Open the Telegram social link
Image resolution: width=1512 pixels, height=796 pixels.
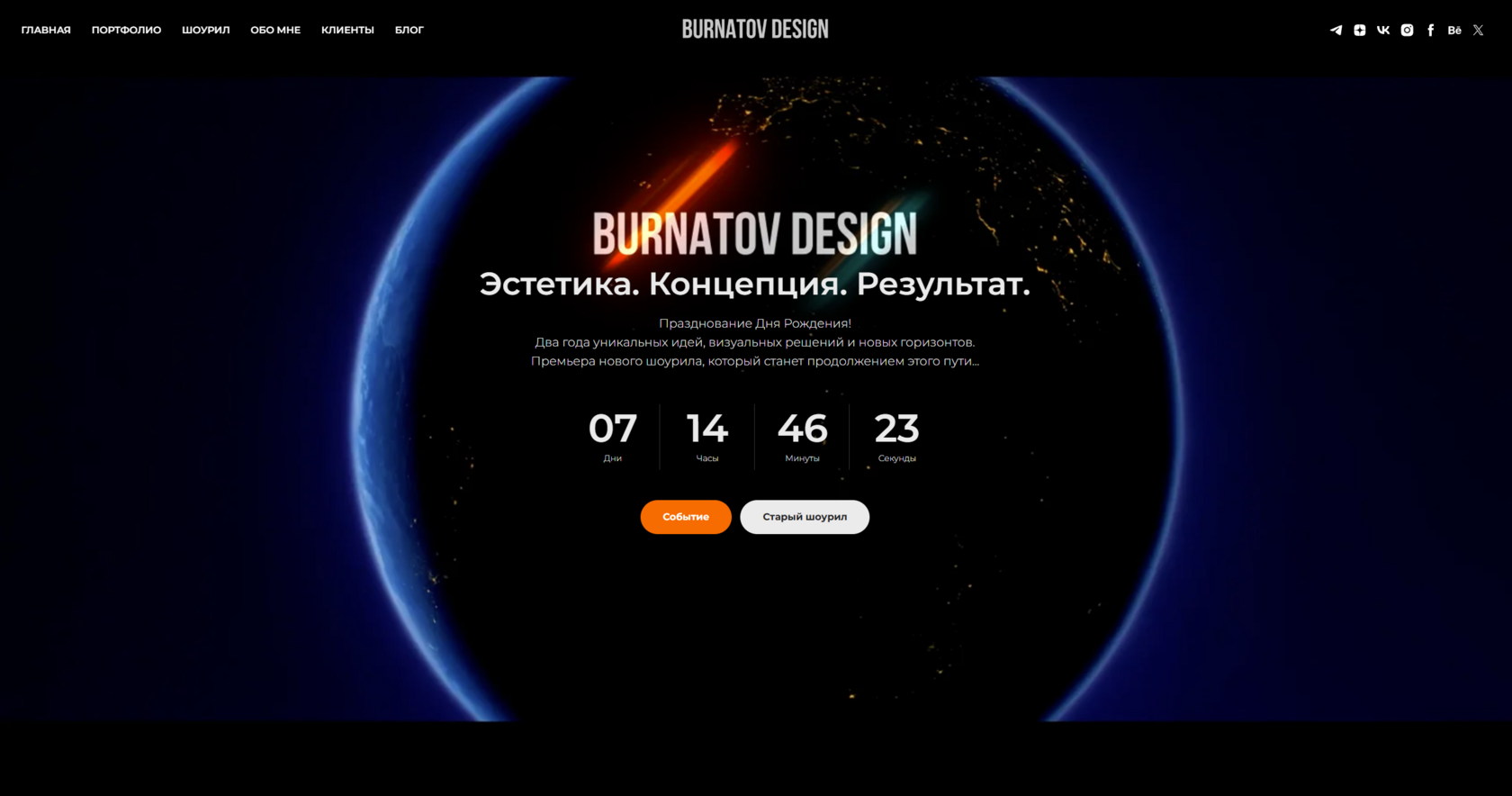(1336, 30)
